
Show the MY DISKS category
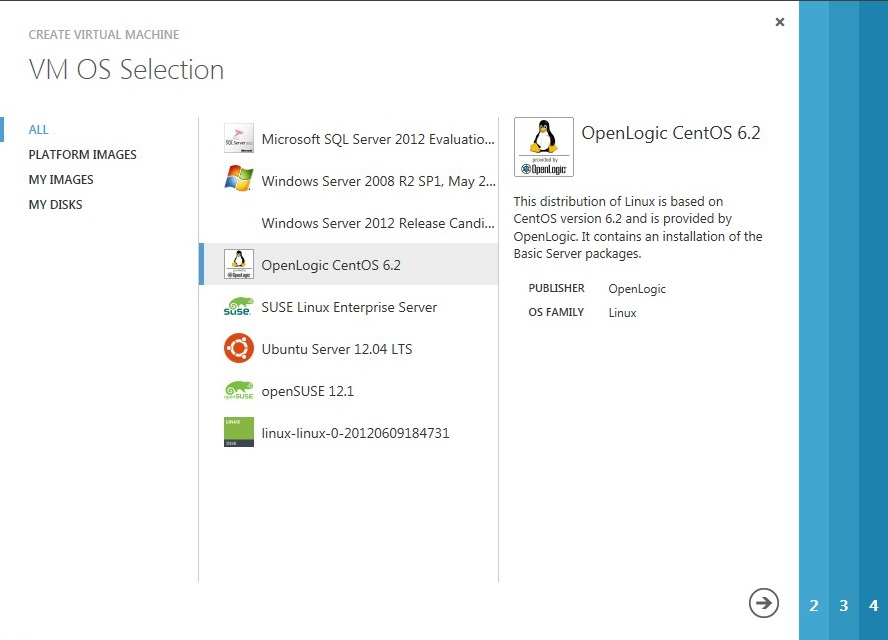pyautogui.click(x=55, y=205)
